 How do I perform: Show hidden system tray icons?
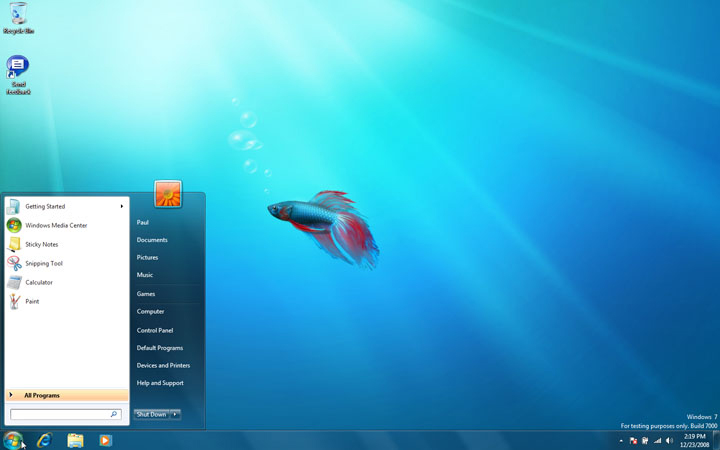point(621,440)
